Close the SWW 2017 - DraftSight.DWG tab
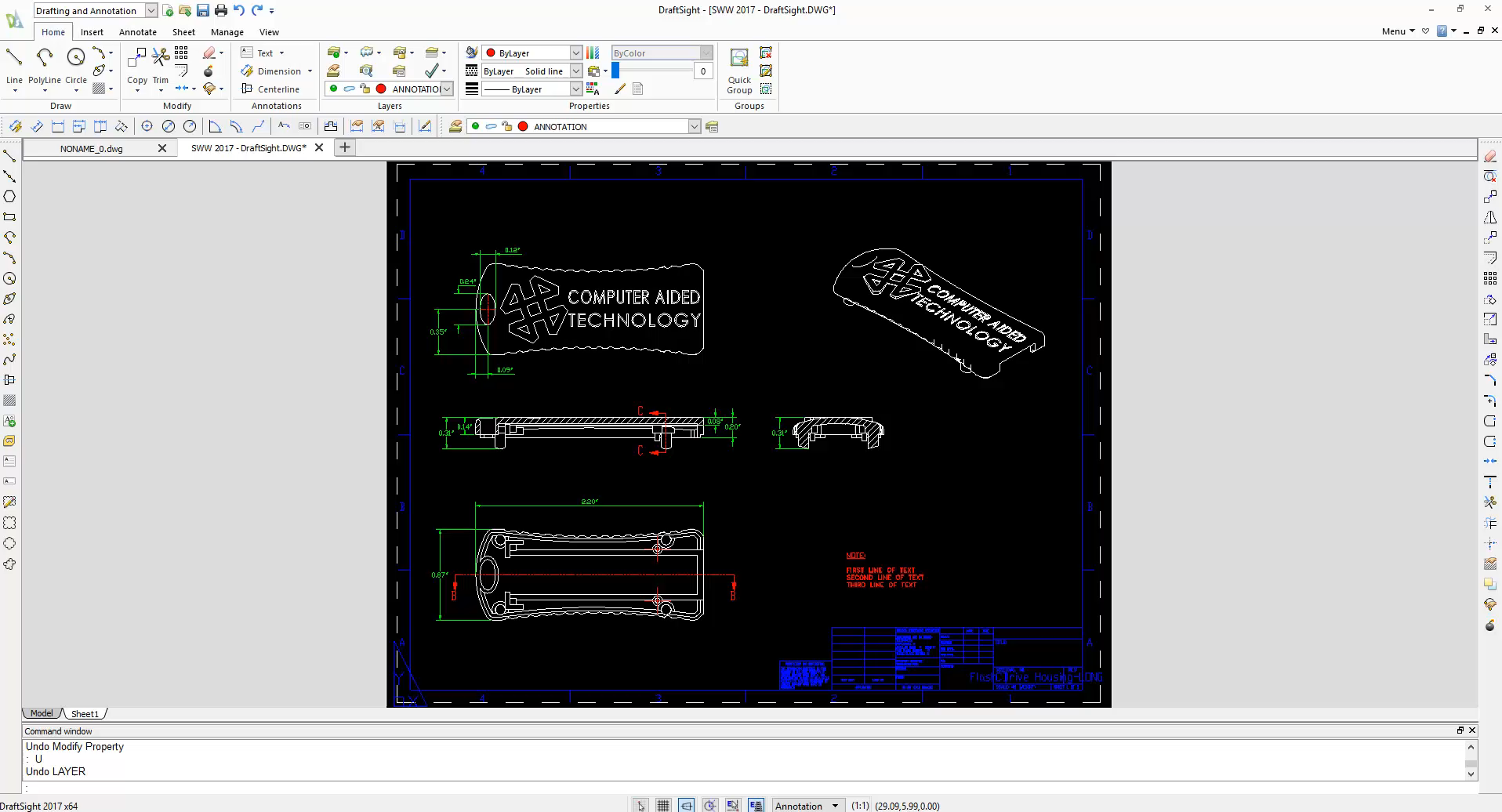 click(319, 147)
